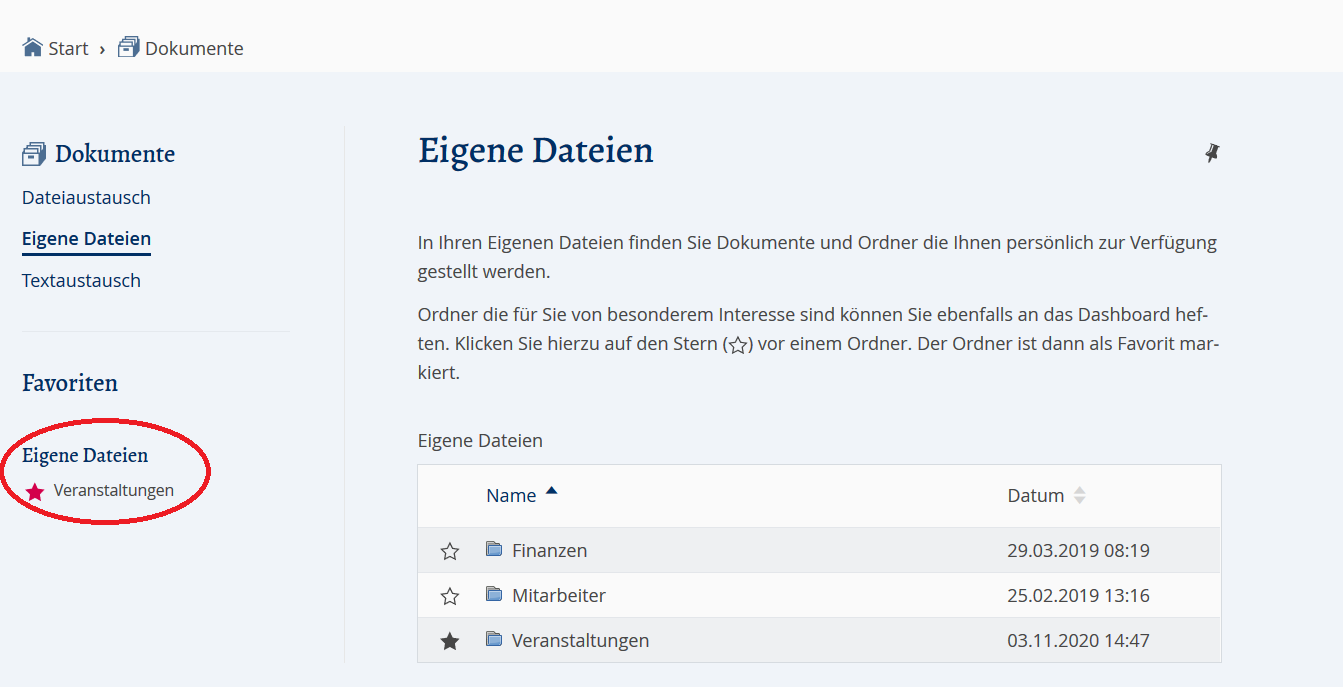Click Veranstaltungen under Favoriten
Image resolution: width=1343 pixels, height=687 pixels.
point(115,490)
